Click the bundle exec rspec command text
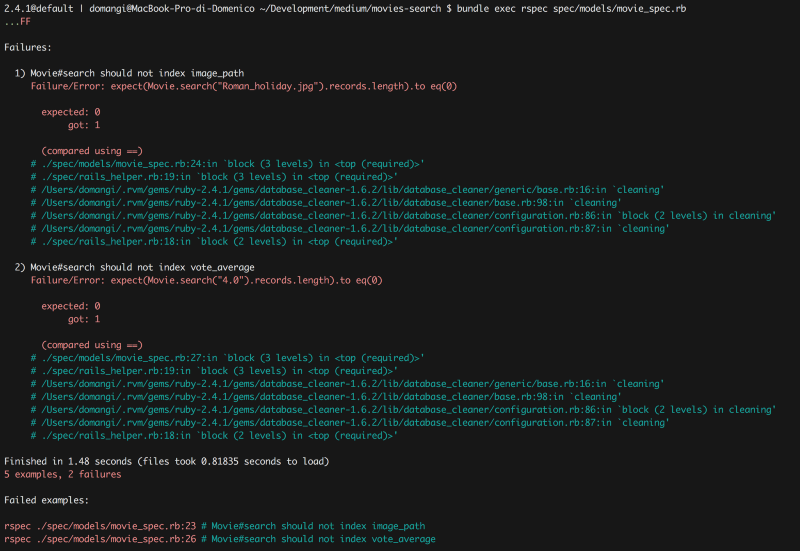The height and width of the screenshot is (551, 800). click(571, 9)
